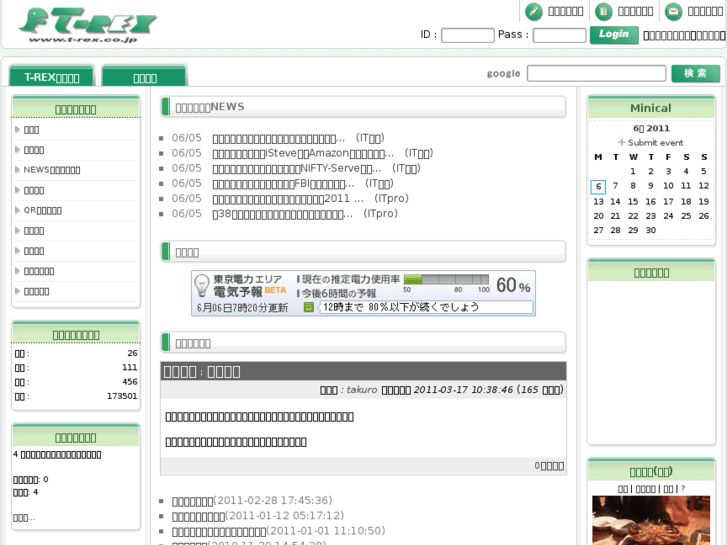This screenshot has height=545, width=727.
Task: Click the green pencil icon in header
Action: click(534, 12)
